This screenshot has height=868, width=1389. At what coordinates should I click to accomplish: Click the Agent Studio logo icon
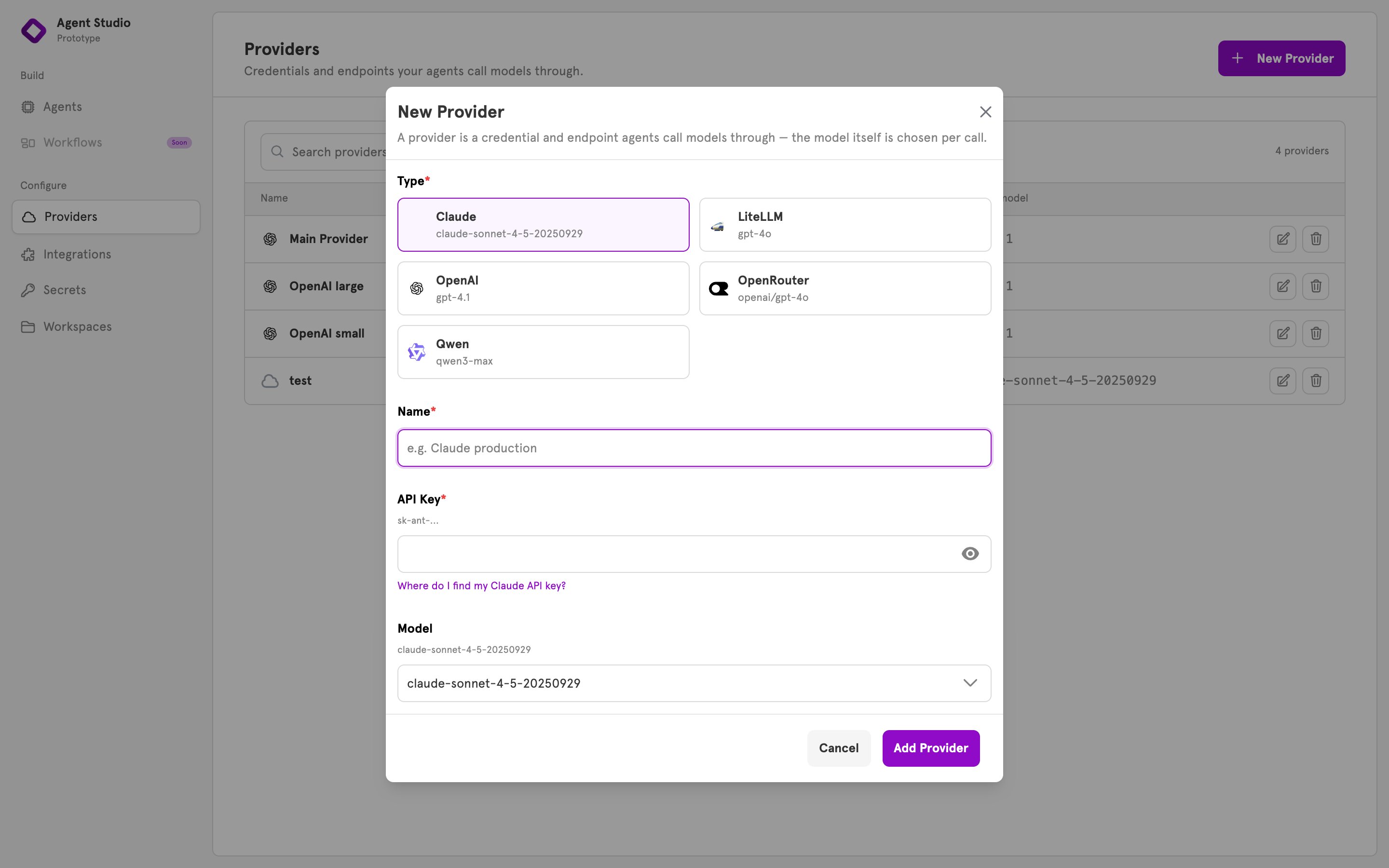(33, 30)
